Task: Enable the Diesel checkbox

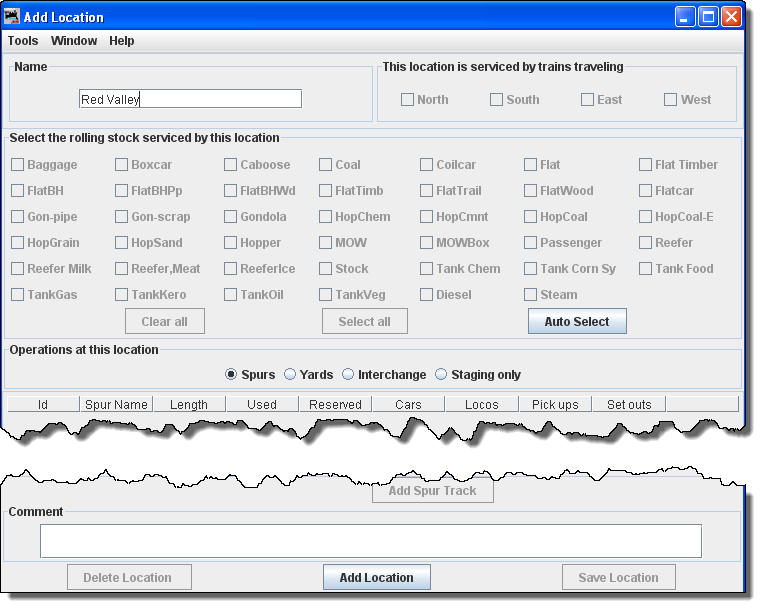Action: pos(427,295)
